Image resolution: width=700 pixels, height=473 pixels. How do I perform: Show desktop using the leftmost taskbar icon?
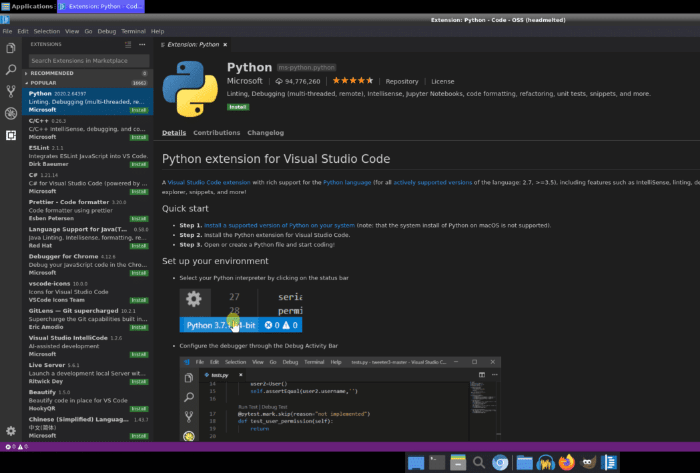point(416,463)
